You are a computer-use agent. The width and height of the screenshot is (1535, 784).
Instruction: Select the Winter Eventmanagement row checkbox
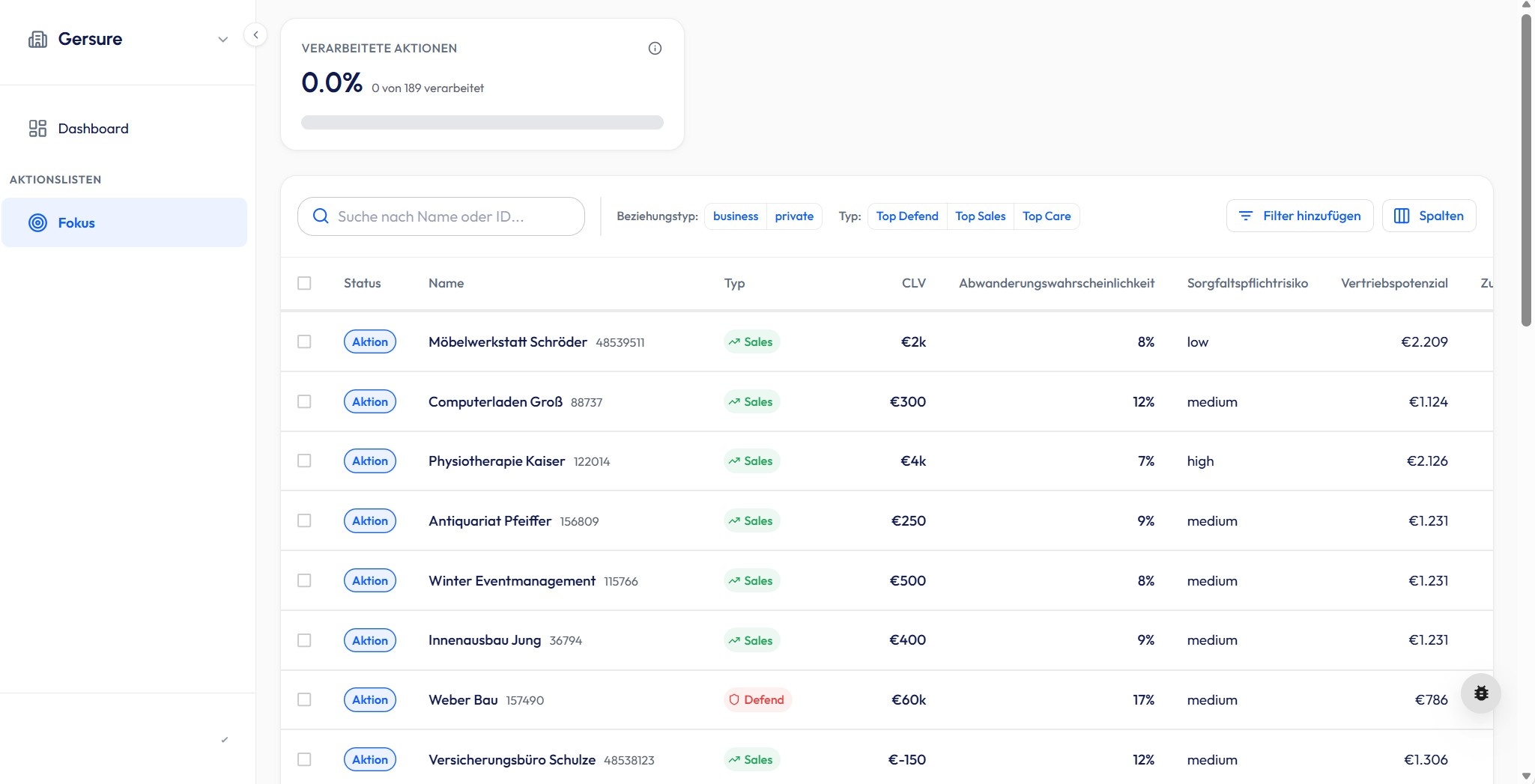pos(304,580)
